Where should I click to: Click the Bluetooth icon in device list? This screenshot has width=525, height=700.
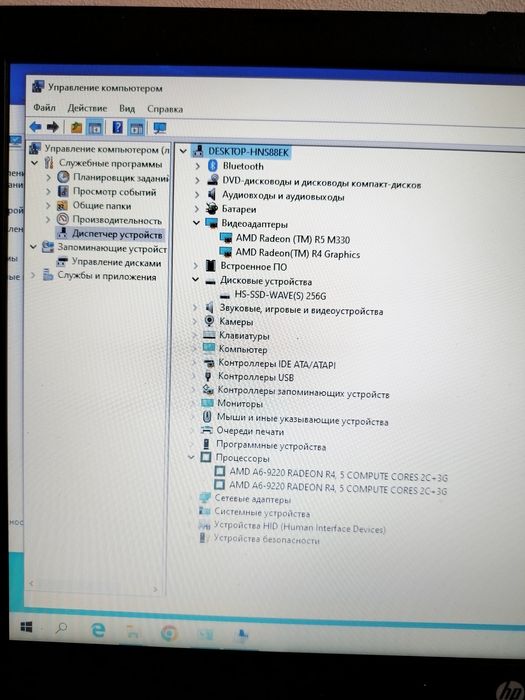(212, 166)
